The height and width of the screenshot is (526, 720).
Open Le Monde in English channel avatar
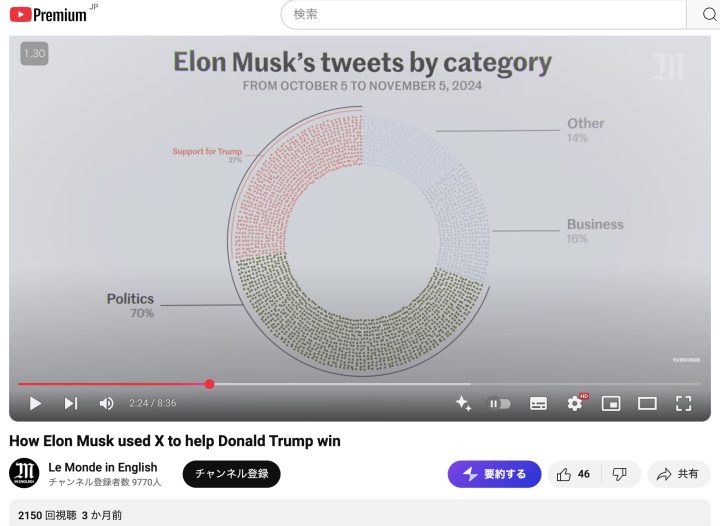24,474
